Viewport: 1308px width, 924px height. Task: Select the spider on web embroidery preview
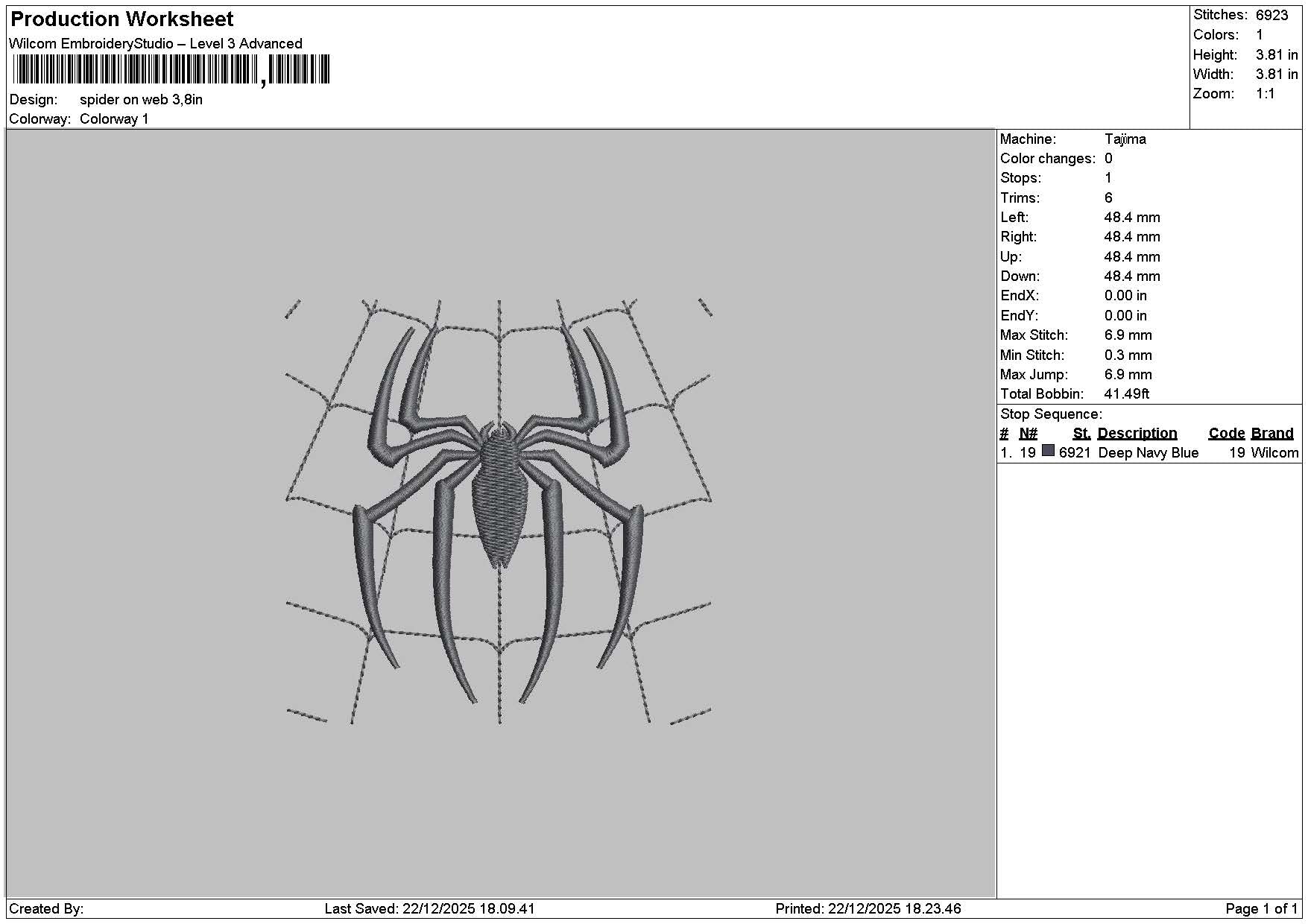point(499,511)
